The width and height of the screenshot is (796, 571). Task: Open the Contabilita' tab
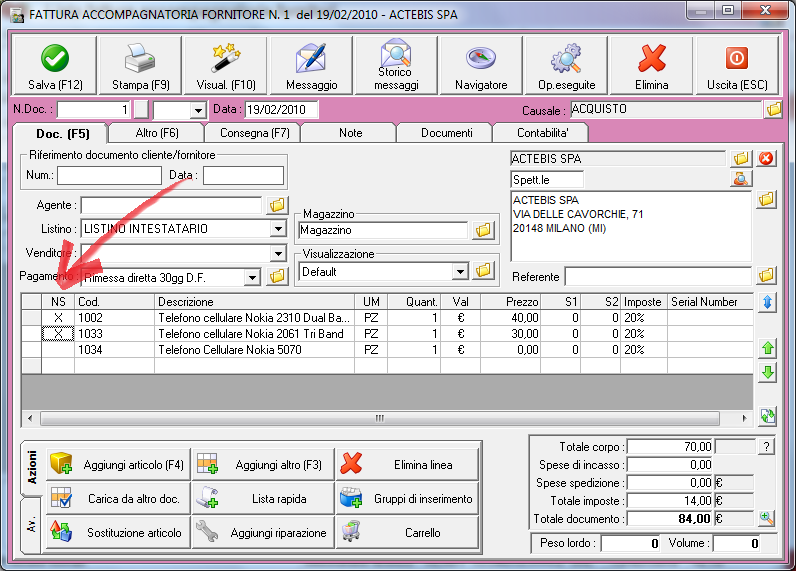(541, 133)
